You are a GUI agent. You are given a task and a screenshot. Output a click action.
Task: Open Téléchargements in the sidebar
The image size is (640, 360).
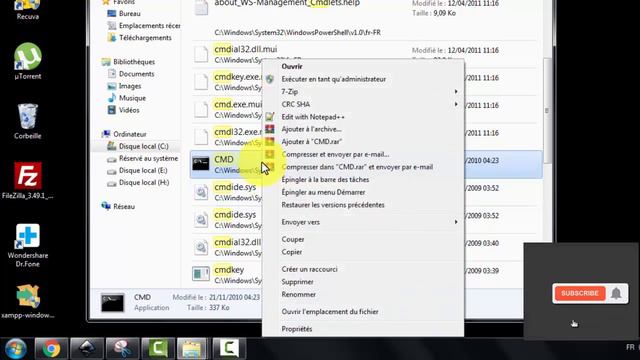145,38
